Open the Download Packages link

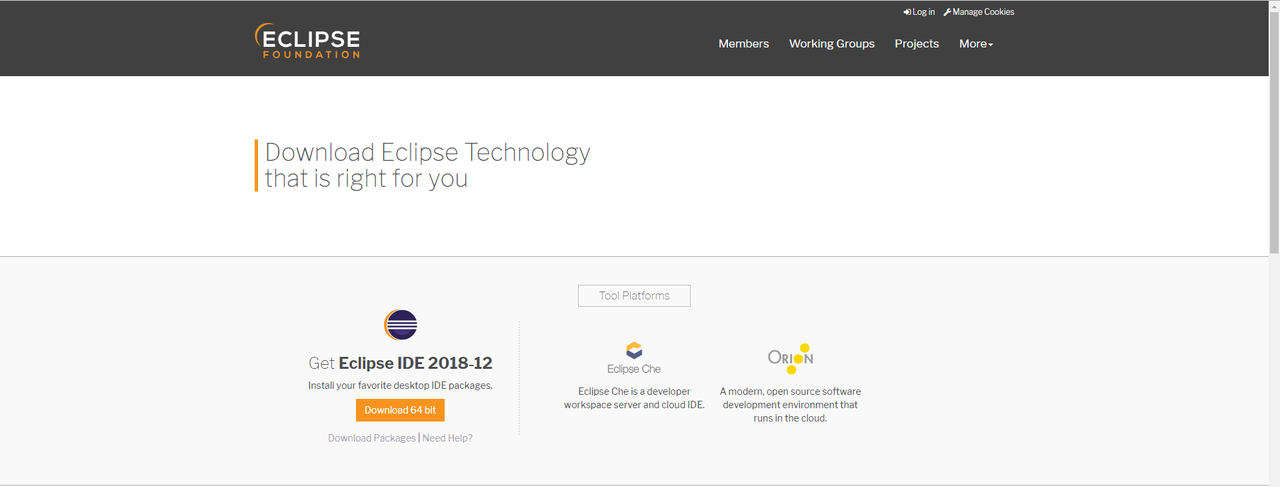pos(372,438)
